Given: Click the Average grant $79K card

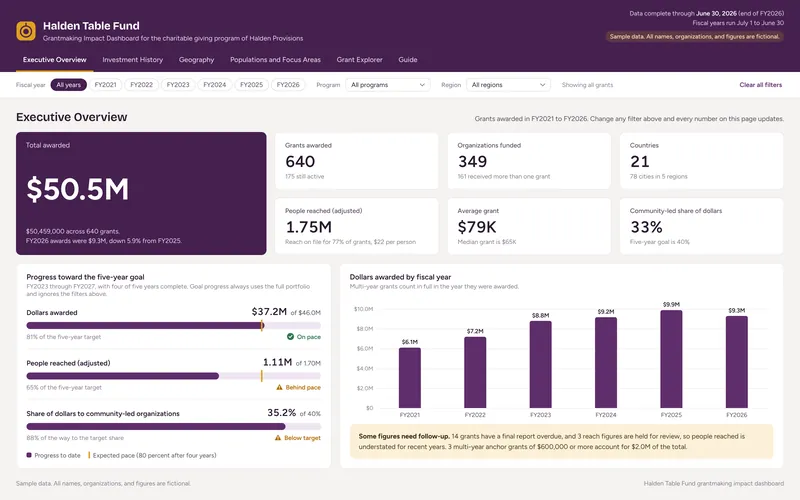Looking at the screenshot, I should [x=529, y=226].
